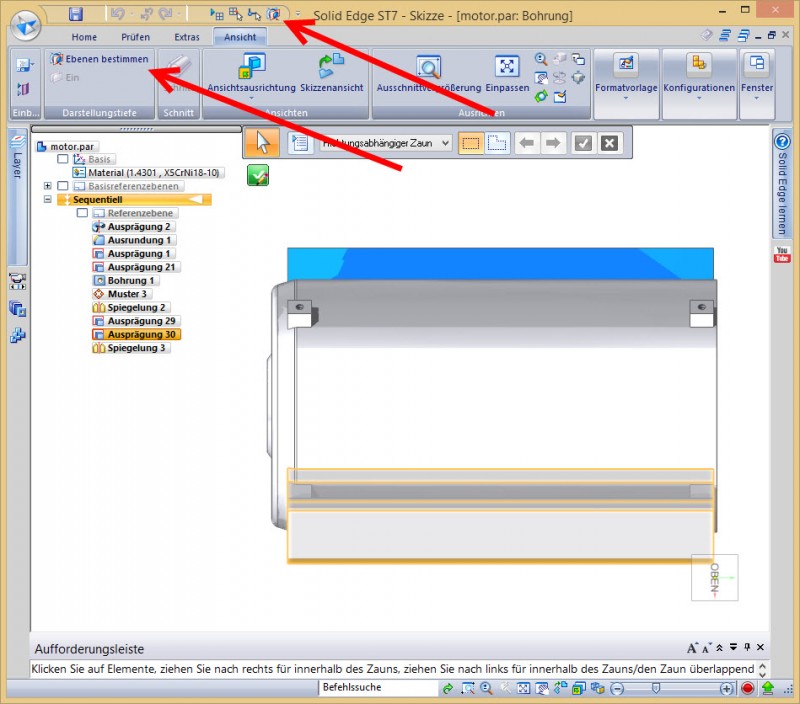Screen dimensions: 800x704
Task: Click the Skizzenansicht icon
Action: click(x=330, y=68)
